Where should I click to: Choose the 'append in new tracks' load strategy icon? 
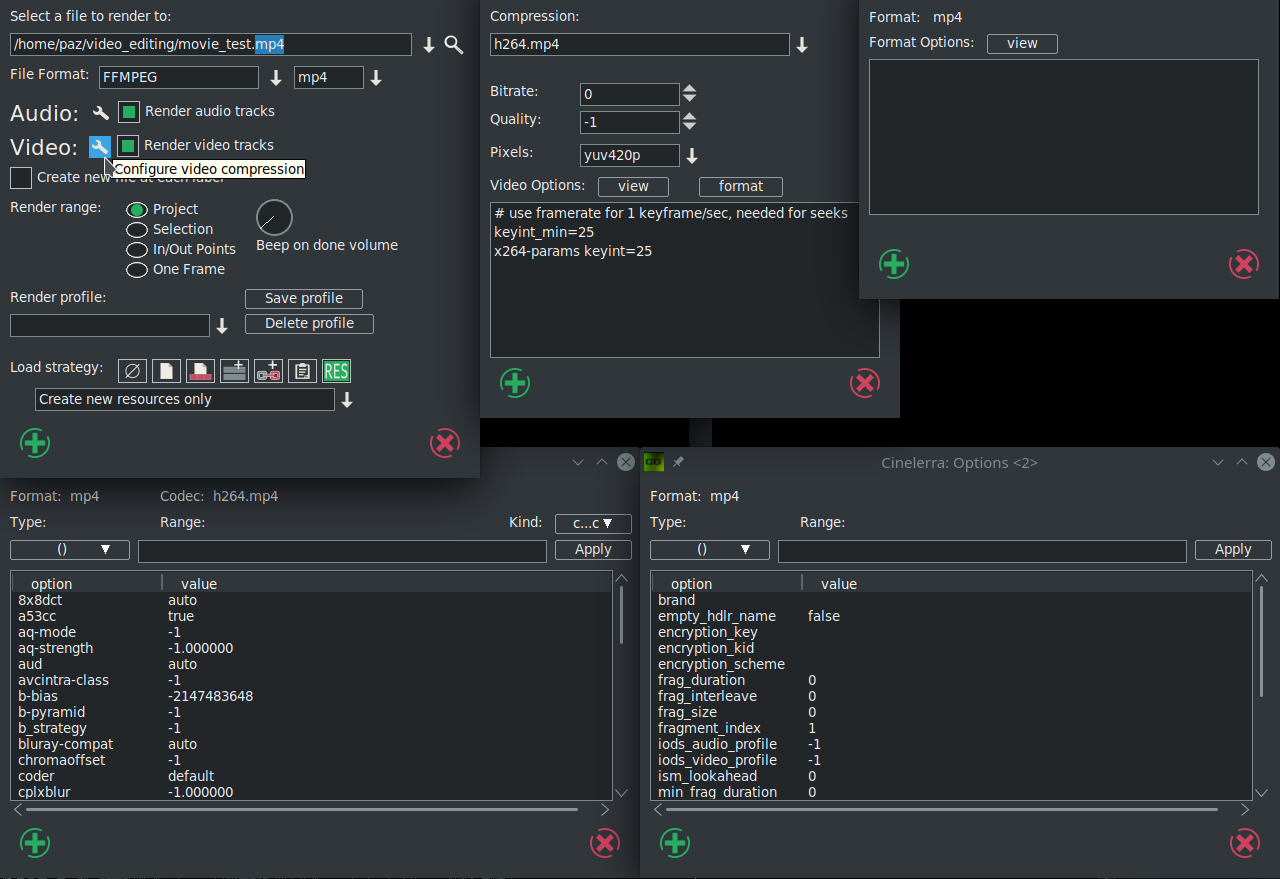[x=234, y=370]
